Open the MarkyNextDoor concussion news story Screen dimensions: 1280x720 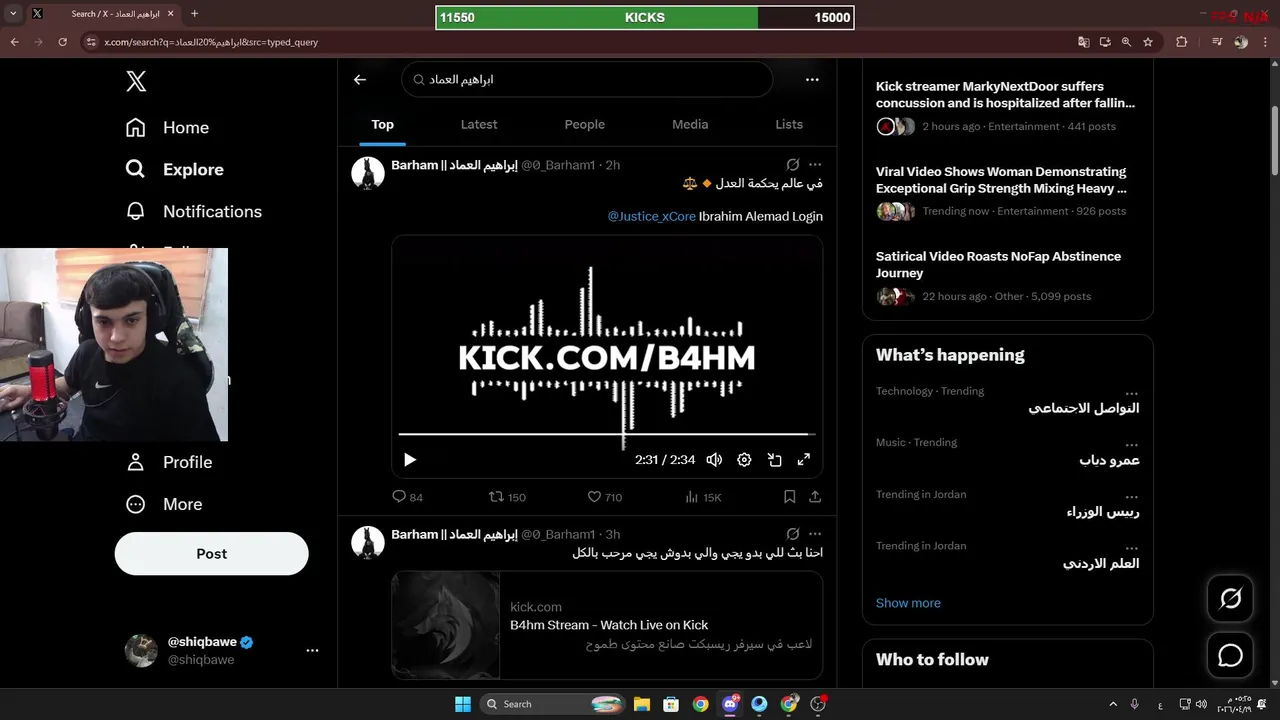[1007, 106]
